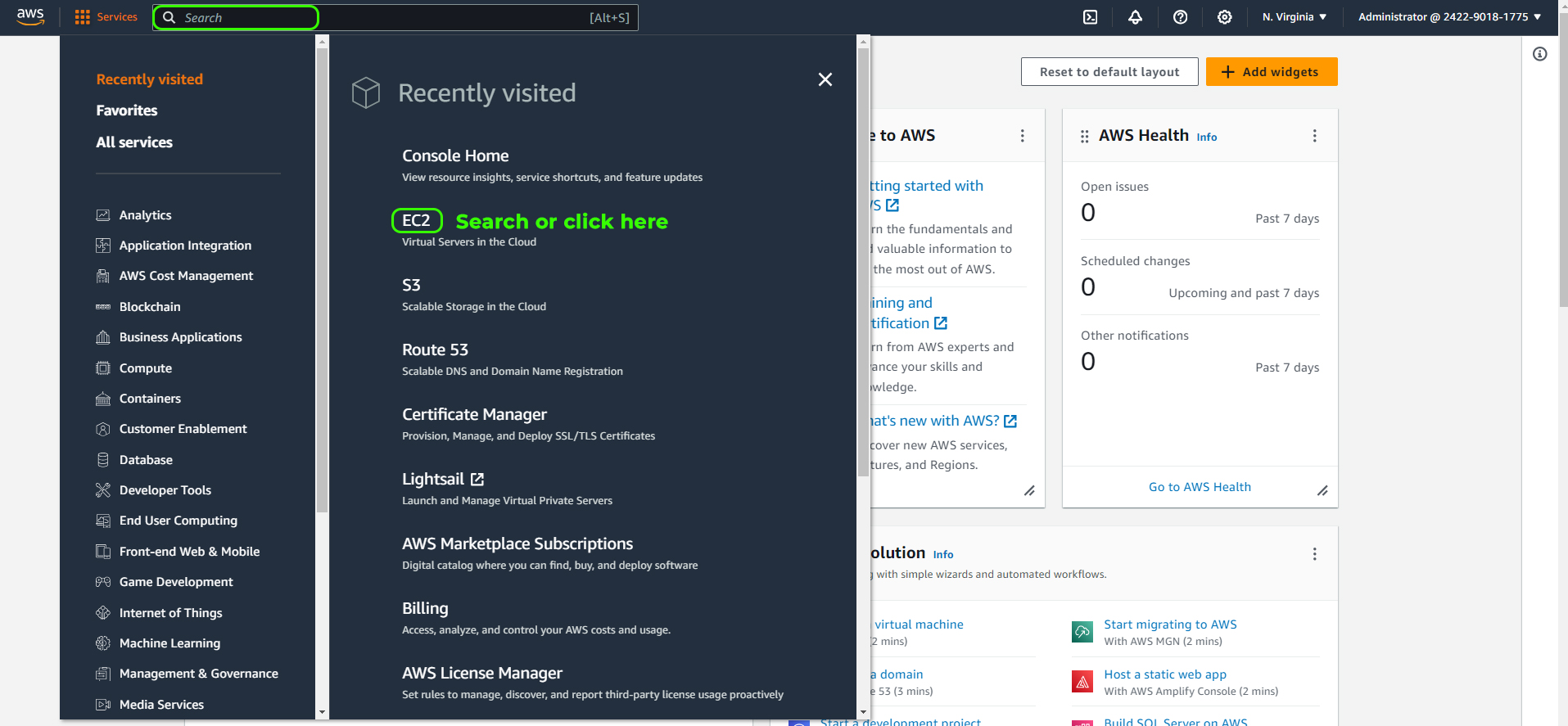Click the AWS MGN migration icon
This screenshot has width=1568, height=726.
(1082, 632)
